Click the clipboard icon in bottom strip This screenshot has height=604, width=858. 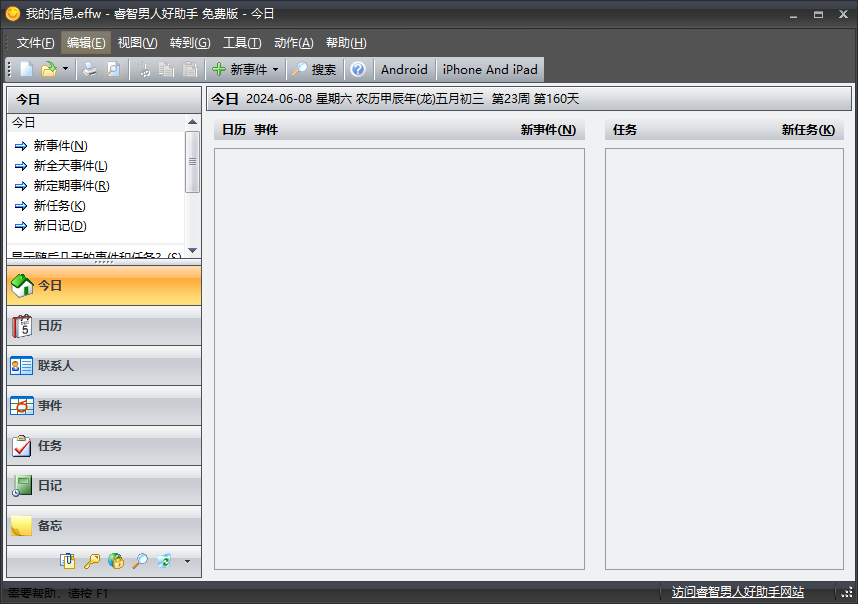[x=68, y=561]
